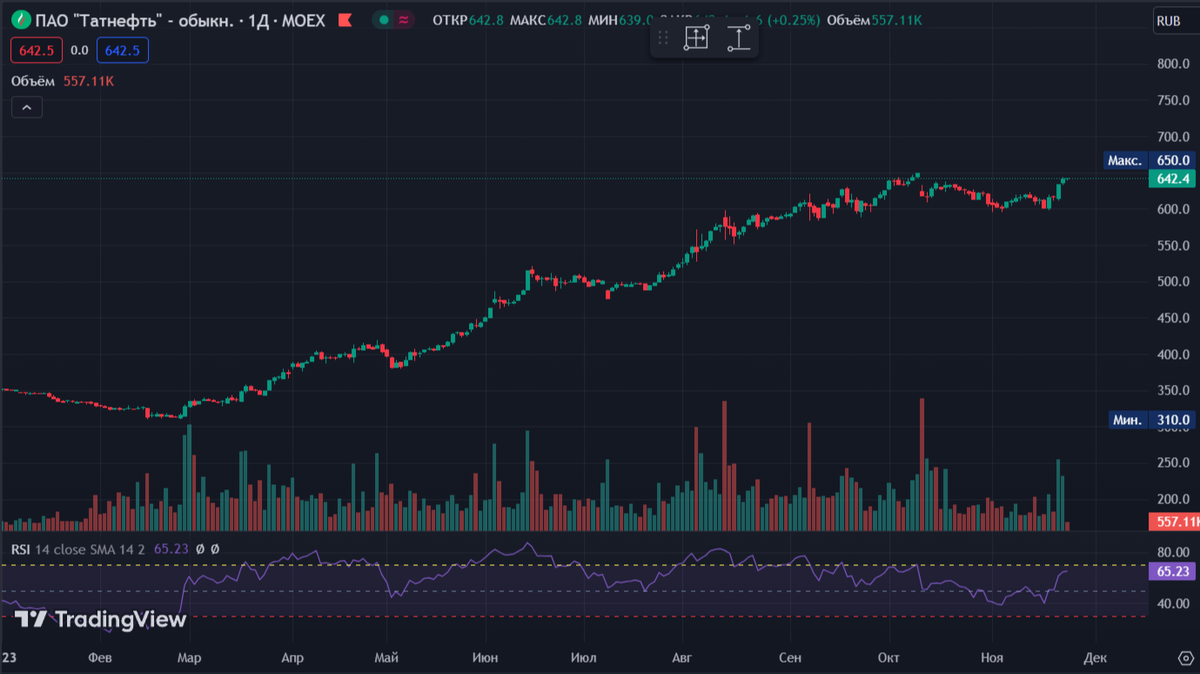The width and height of the screenshot is (1200, 674).
Task: Grab the floating toolbar dotted handle
Action: point(662,39)
